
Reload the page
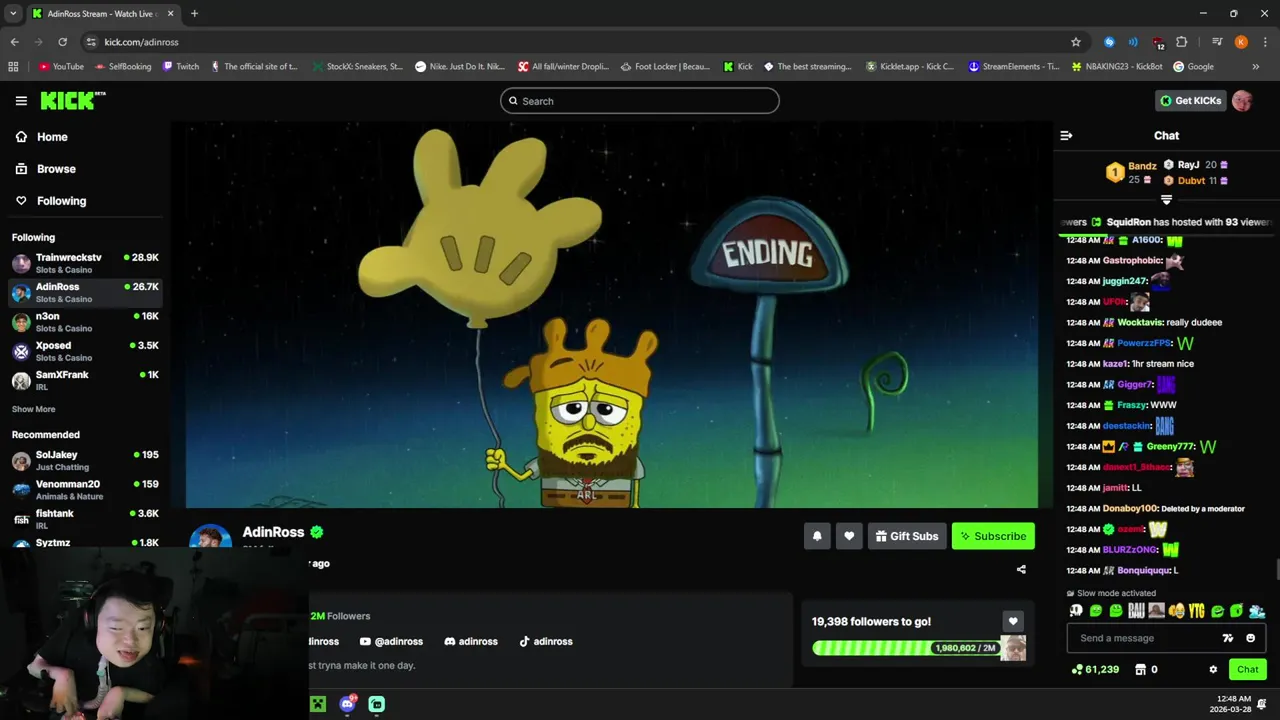[x=62, y=42]
